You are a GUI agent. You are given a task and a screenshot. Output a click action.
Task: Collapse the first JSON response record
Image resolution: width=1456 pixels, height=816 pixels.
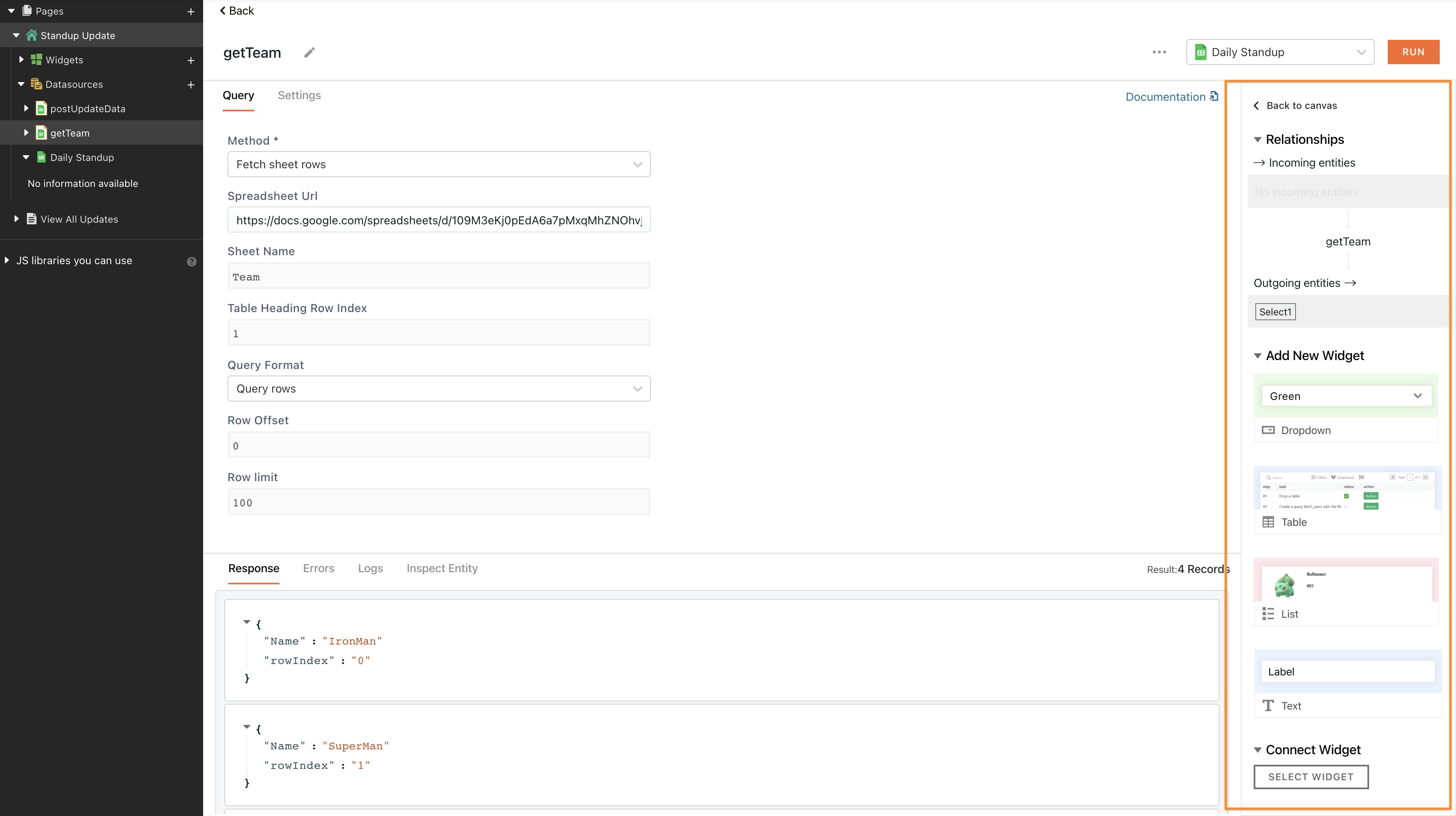pyautogui.click(x=247, y=622)
